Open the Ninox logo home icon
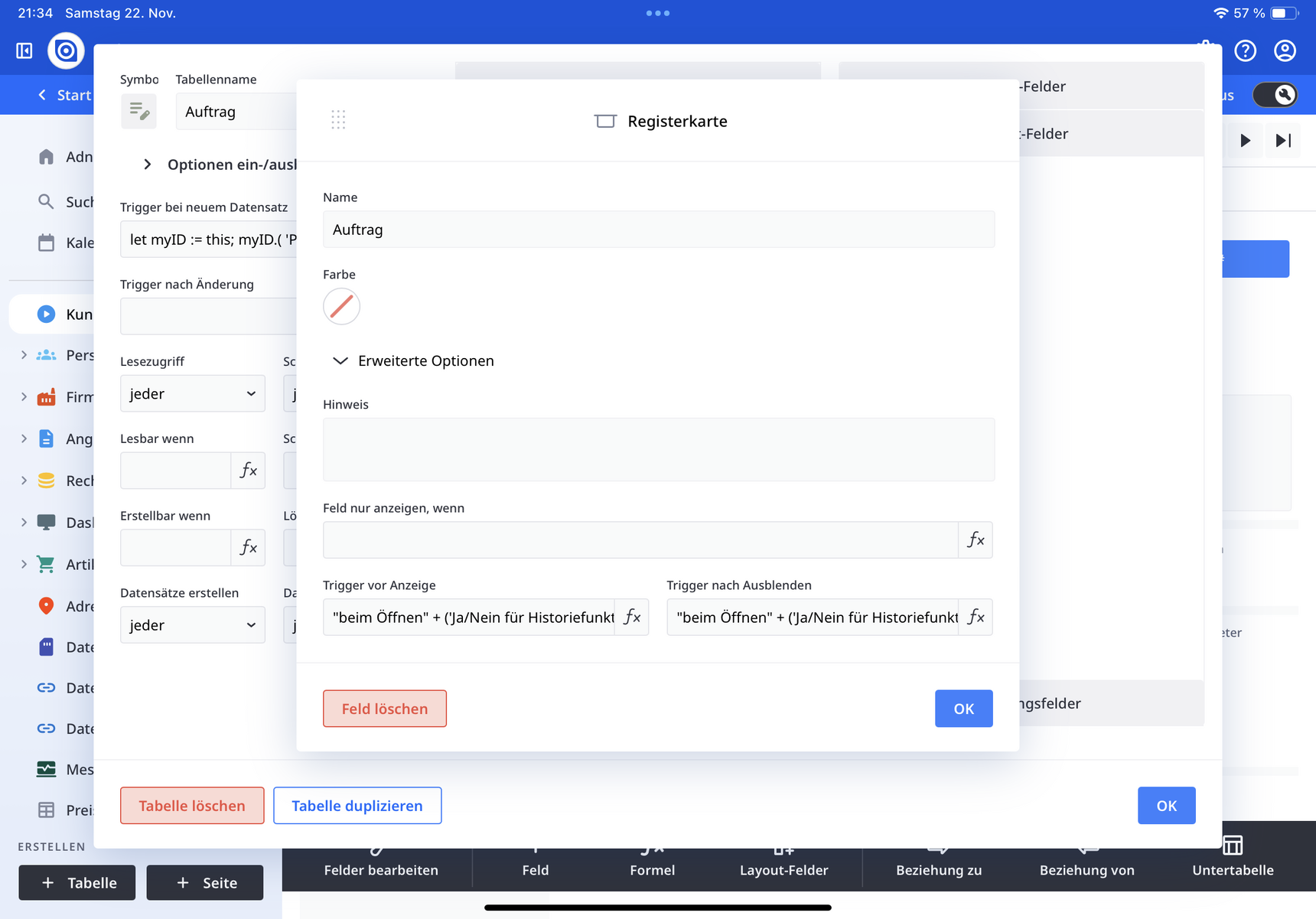Image resolution: width=1316 pixels, height=919 pixels. point(66,51)
